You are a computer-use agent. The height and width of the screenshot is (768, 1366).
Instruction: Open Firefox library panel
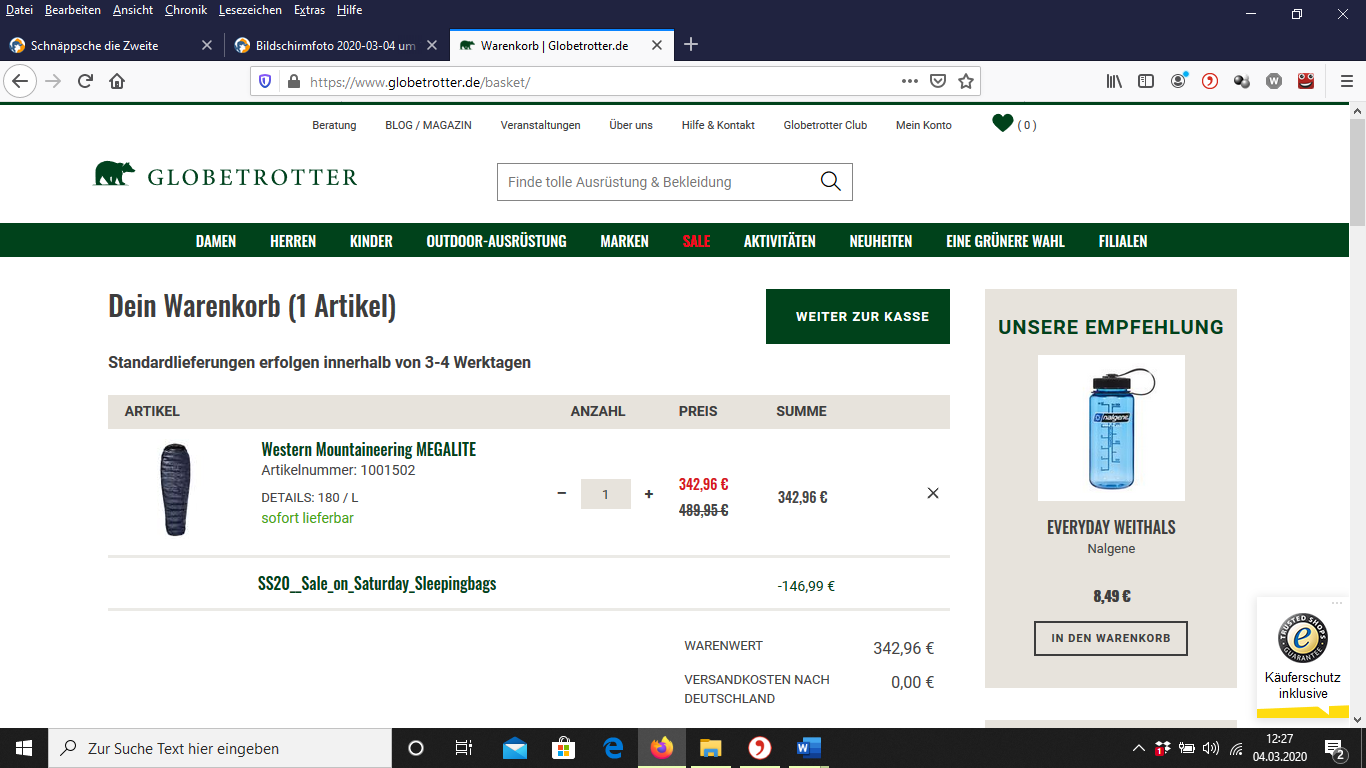pyautogui.click(x=1114, y=81)
